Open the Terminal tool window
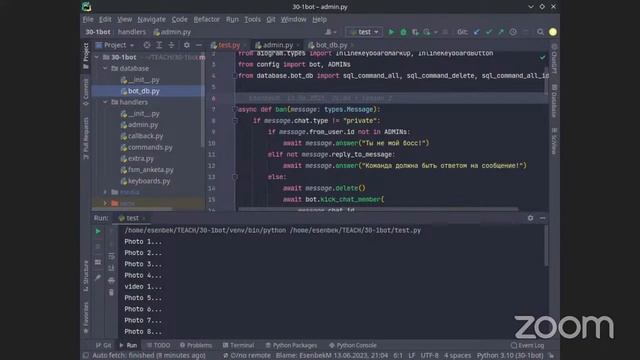This screenshot has height=360, width=640. [238, 345]
